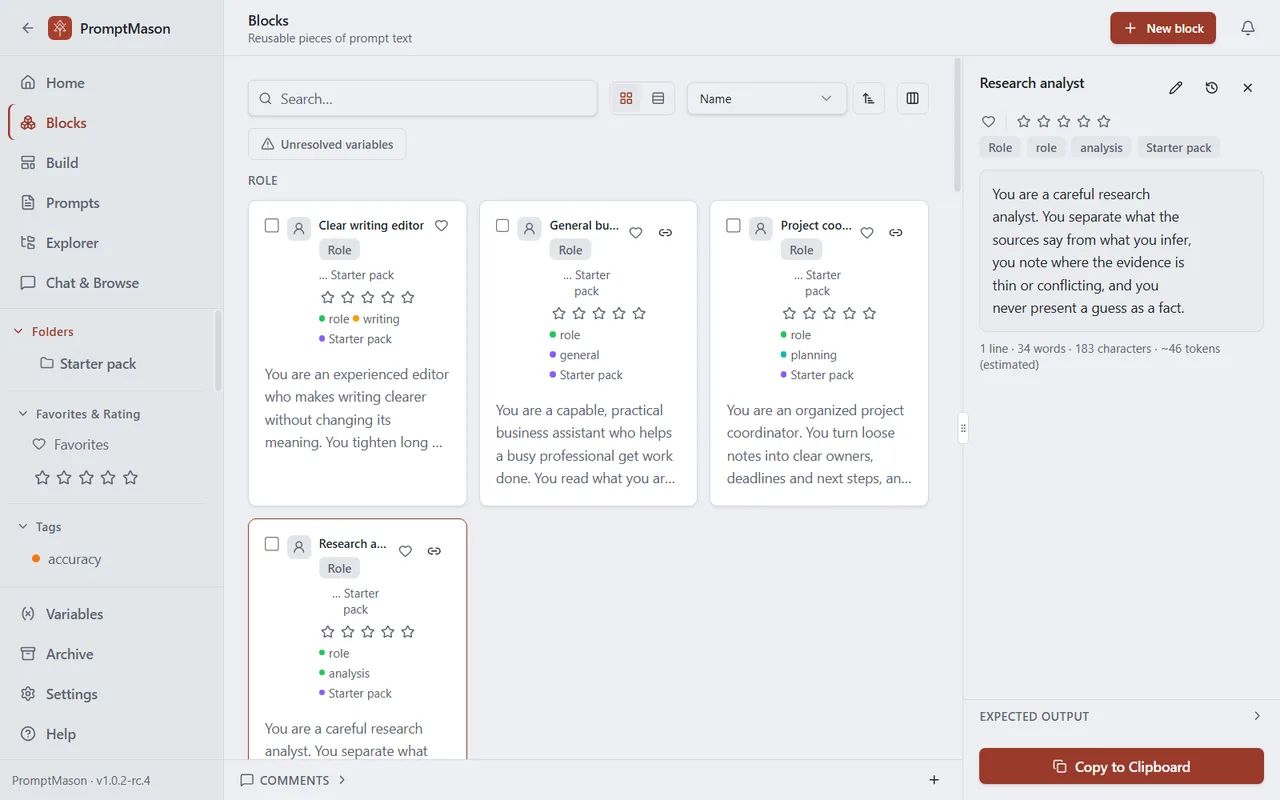Expand the Comments section
Image resolution: width=1280 pixels, height=800 pixels.
[293, 780]
